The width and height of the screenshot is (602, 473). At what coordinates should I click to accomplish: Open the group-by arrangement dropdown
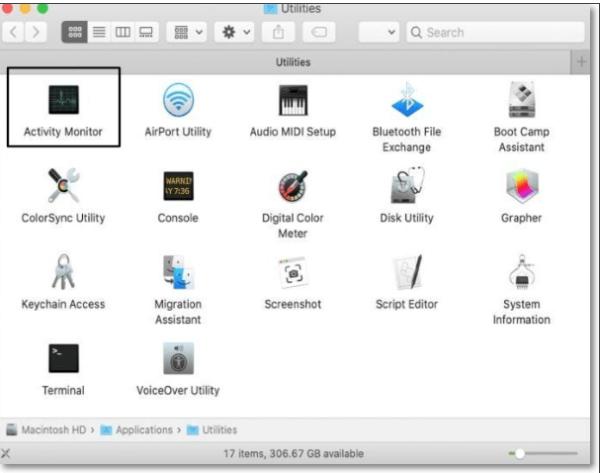click(187, 32)
